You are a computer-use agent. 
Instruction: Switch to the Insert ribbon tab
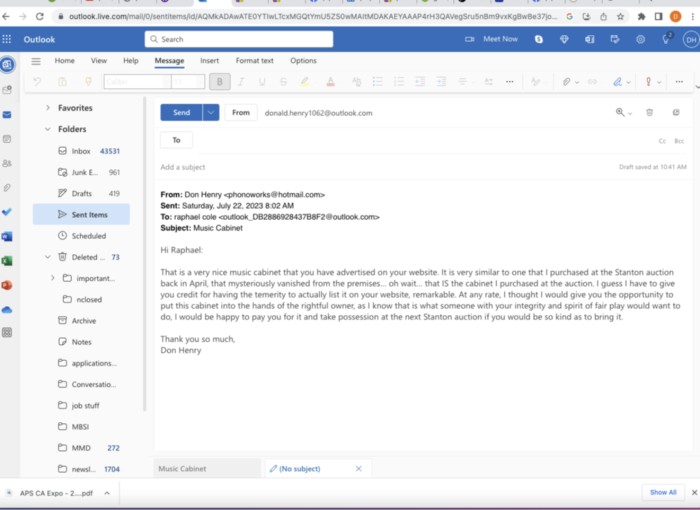pos(209,61)
